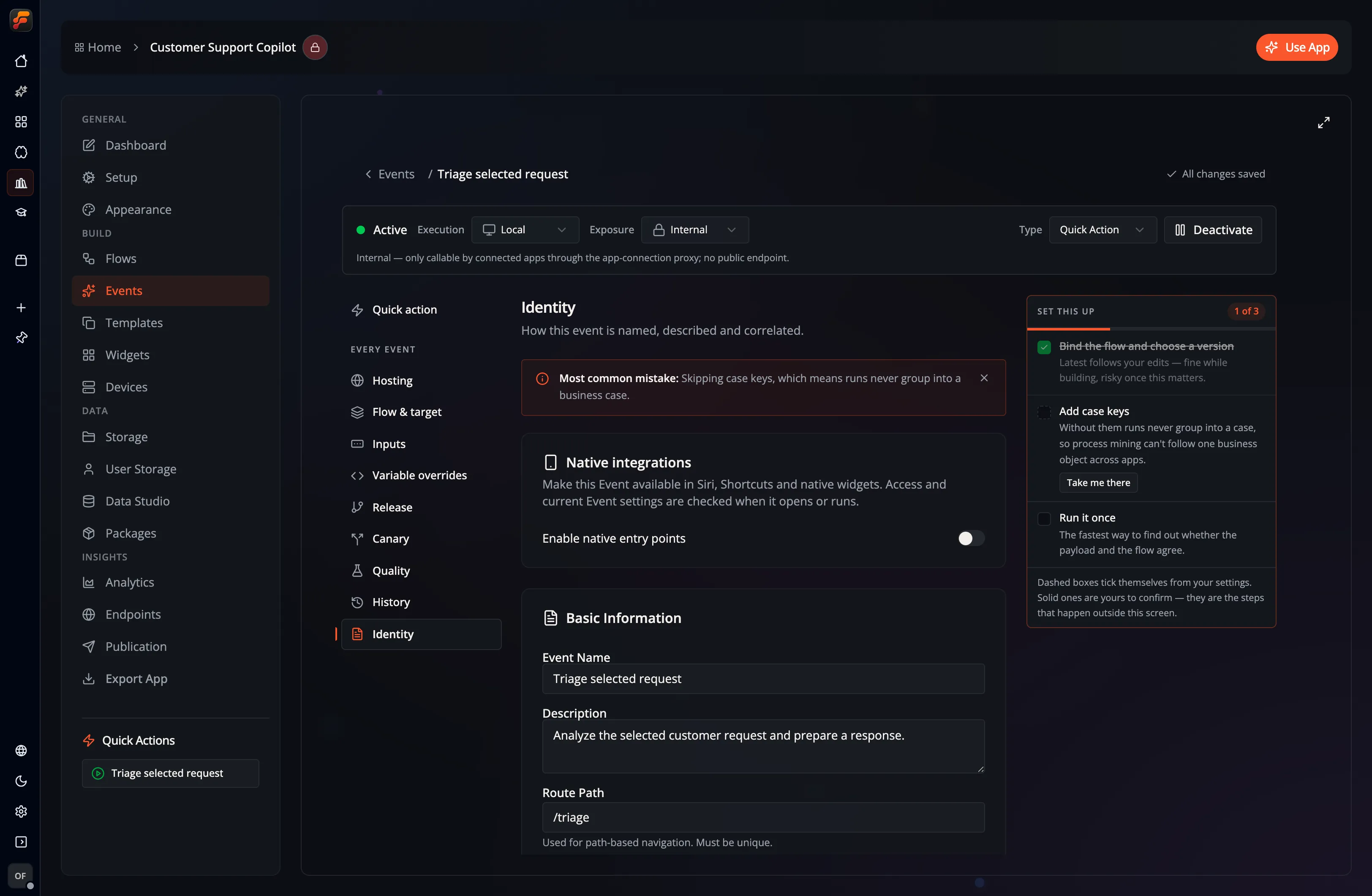The image size is (1372, 896).
Task: Click the Flowise logo at top left
Action: coord(21,20)
